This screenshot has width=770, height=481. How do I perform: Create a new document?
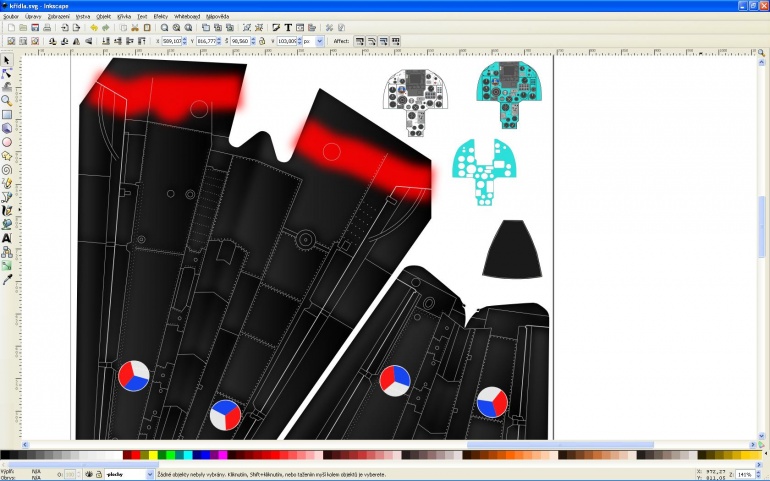11,28
